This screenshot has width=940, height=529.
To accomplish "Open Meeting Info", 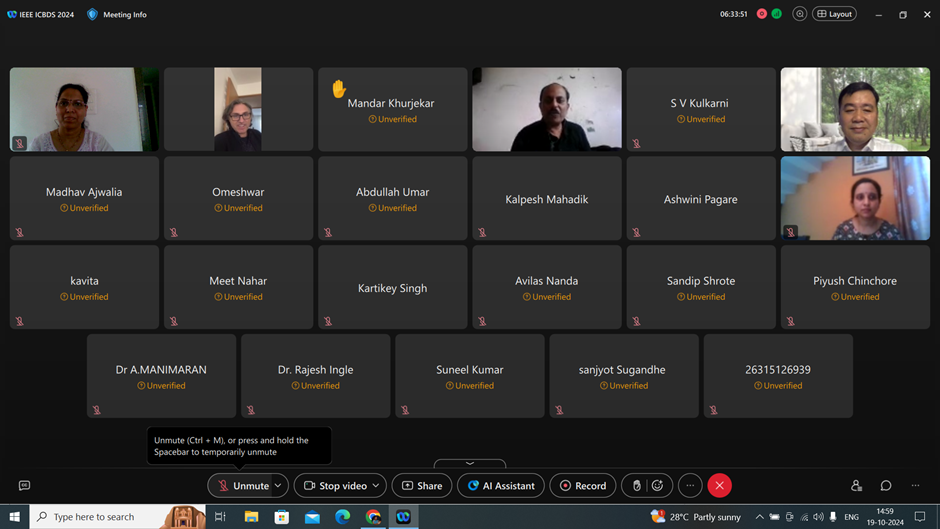I will point(117,14).
